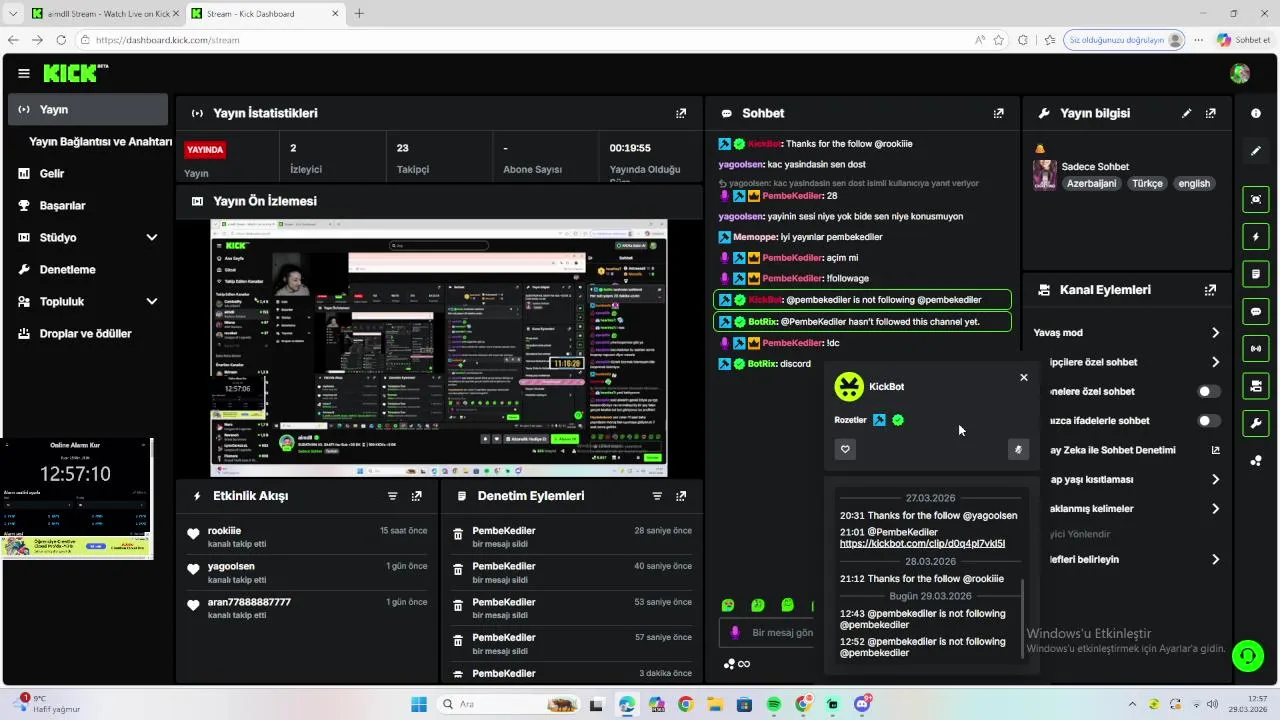Click the infinity icon below the chat input
This screenshot has width=1280, height=720.
[744, 664]
